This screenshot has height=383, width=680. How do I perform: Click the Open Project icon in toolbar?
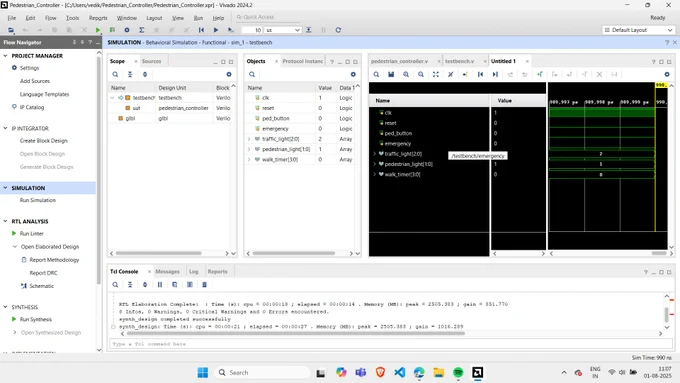[11, 30]
